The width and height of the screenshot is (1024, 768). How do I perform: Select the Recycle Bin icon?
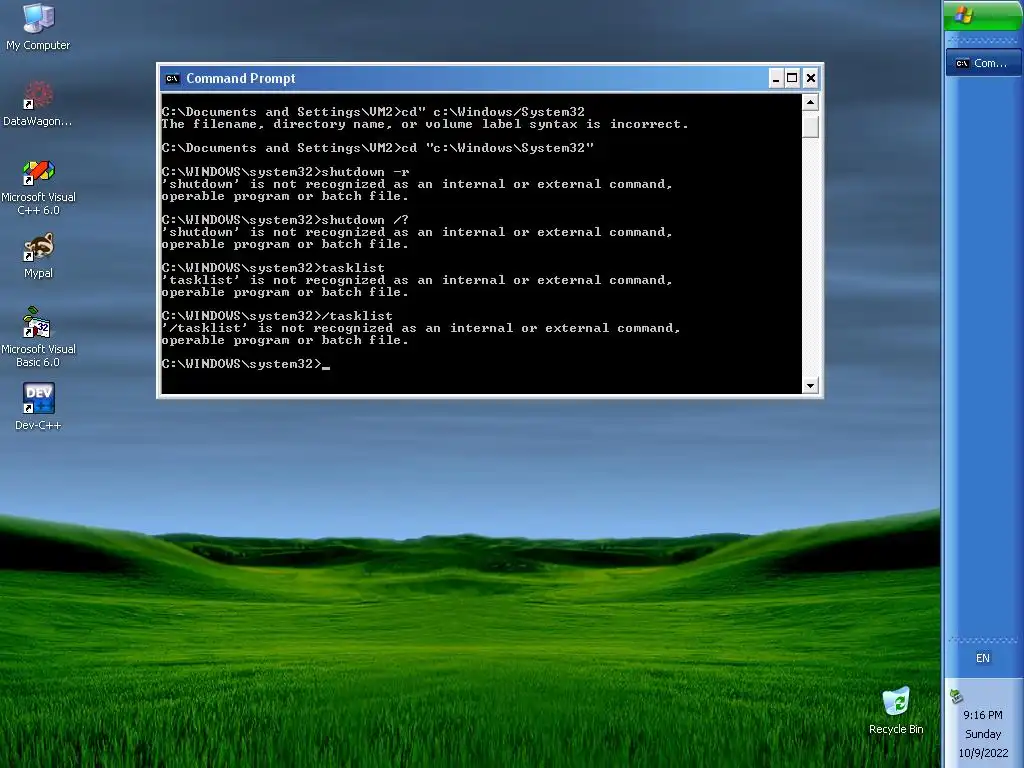tap(896, 711)
